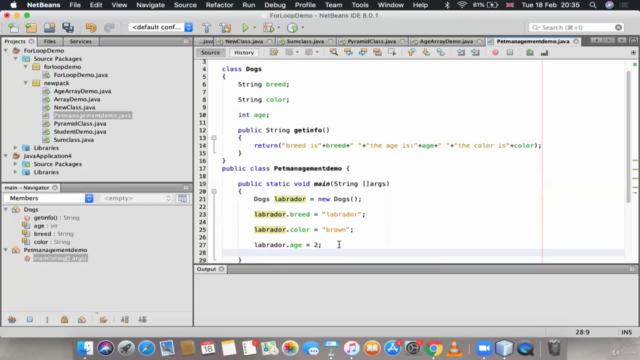Fold the main method at line 20
Viewport: 640px width, 360px height.
214,191
